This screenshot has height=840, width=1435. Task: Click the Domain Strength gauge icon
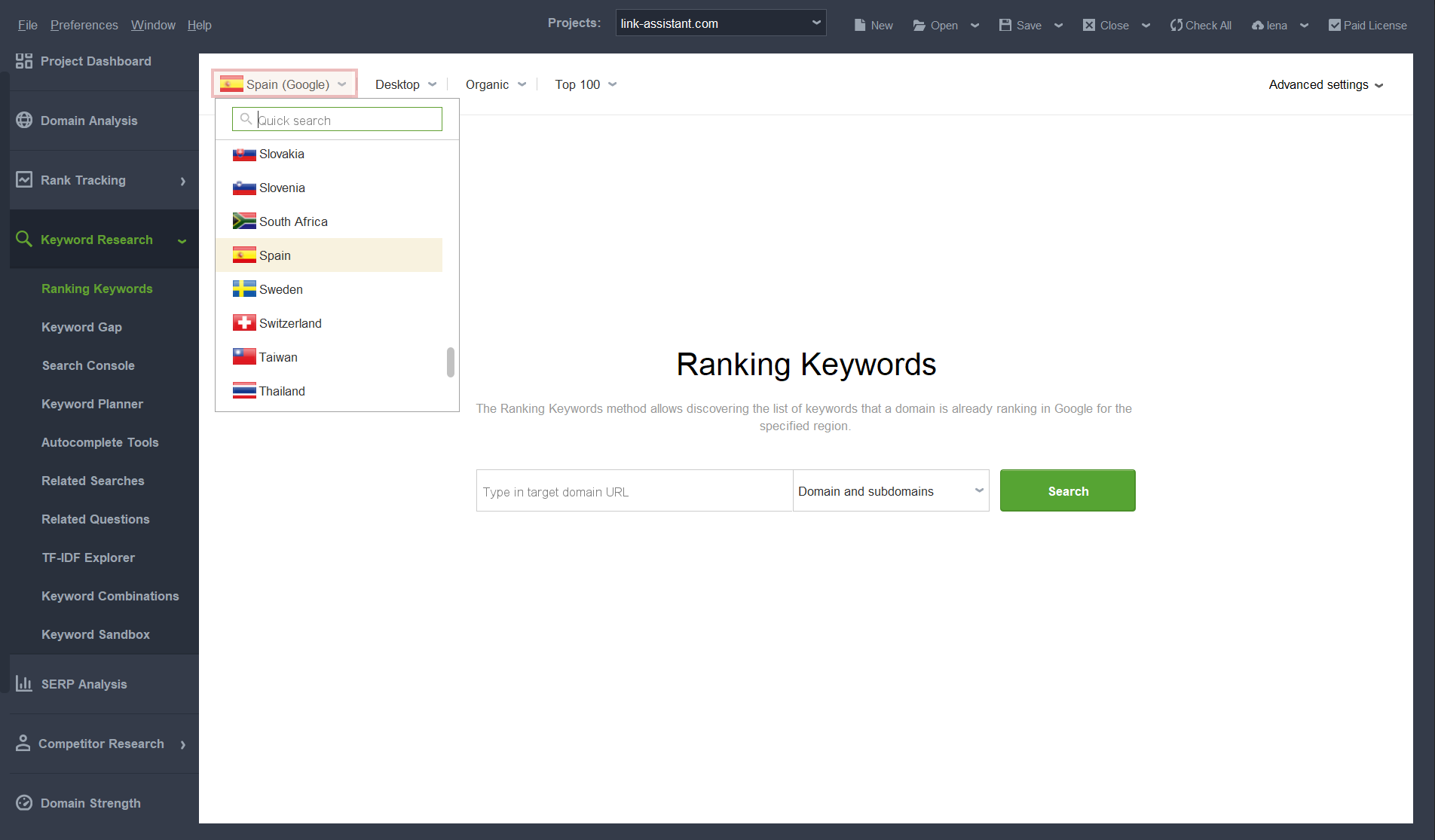point(24,803)
